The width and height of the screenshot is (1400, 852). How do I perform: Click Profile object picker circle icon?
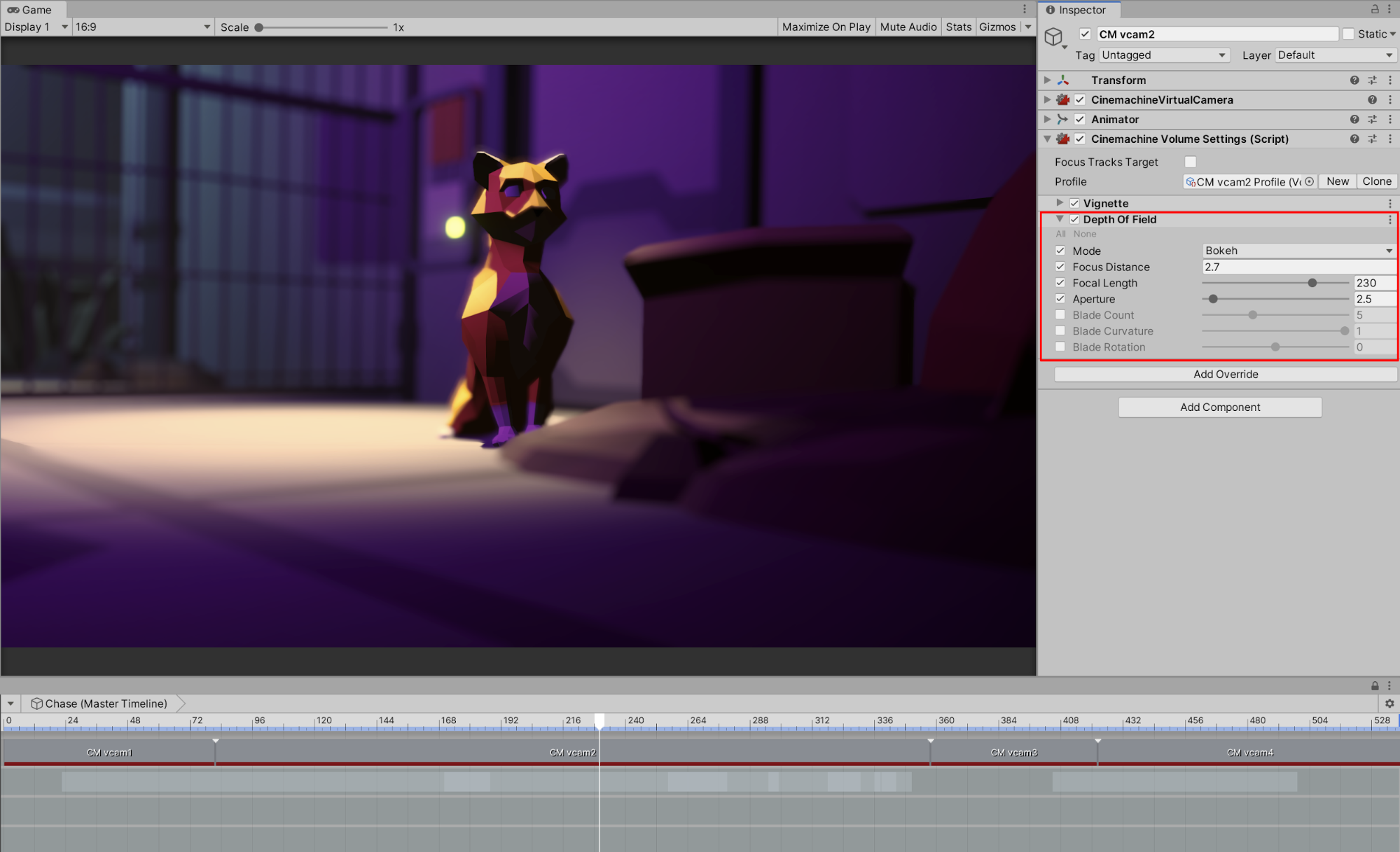(x=1309, y=181)
